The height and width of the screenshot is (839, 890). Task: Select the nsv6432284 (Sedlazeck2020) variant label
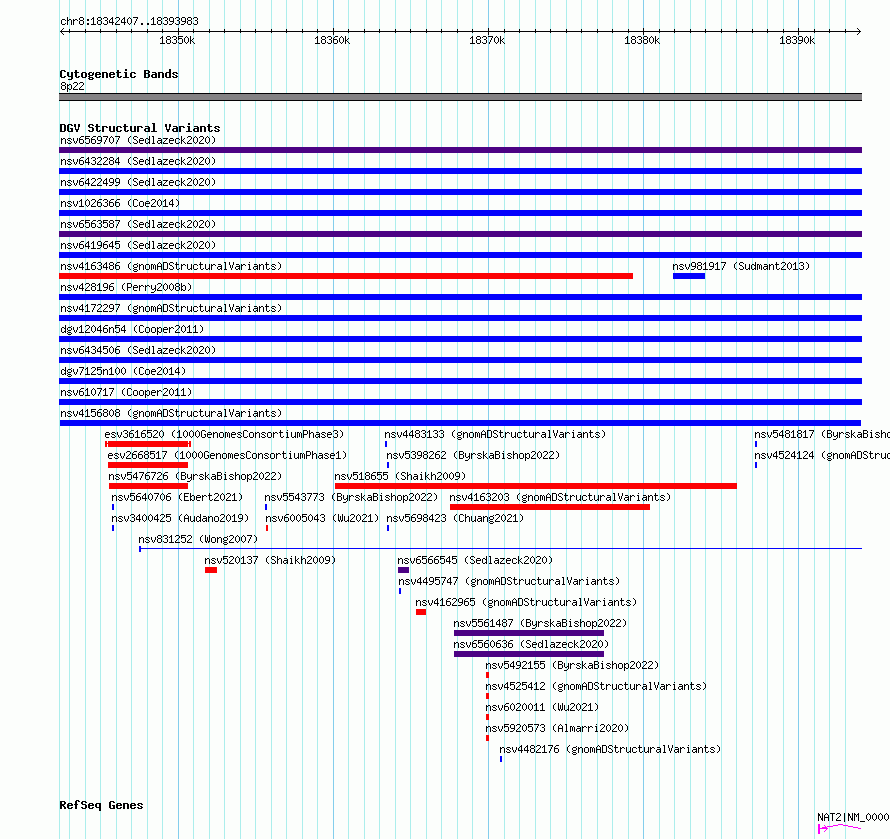138,161
